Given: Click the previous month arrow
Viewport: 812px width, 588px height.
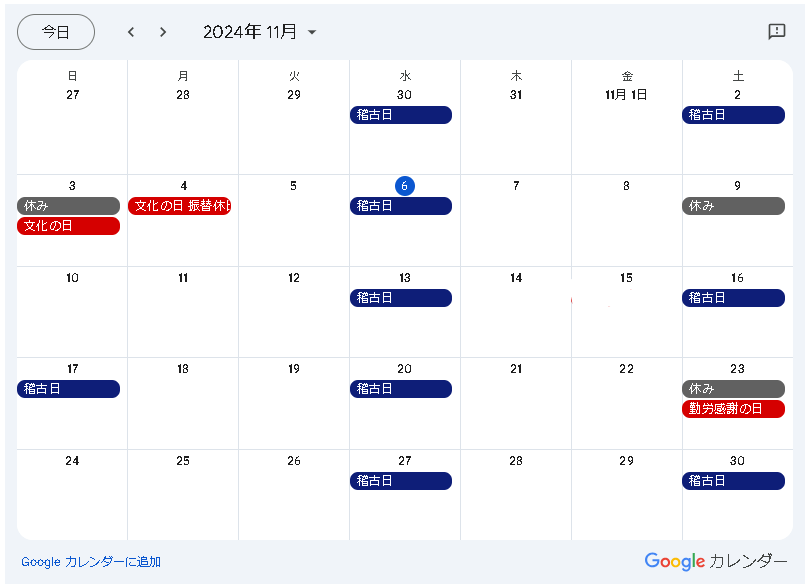Looking at the screenshot, I should [x=131, y=32].
